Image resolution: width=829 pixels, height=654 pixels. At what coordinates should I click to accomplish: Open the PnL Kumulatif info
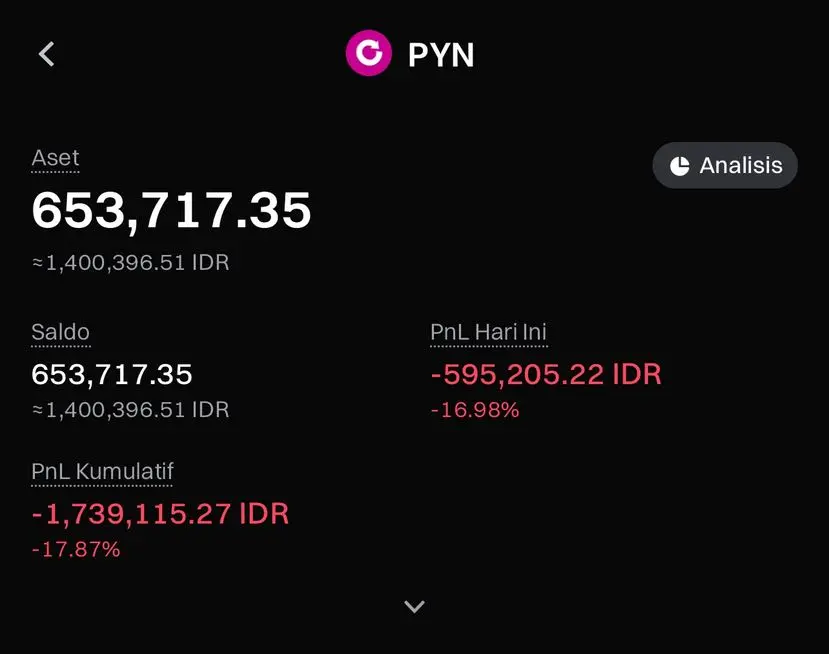[x=103, y=471]
